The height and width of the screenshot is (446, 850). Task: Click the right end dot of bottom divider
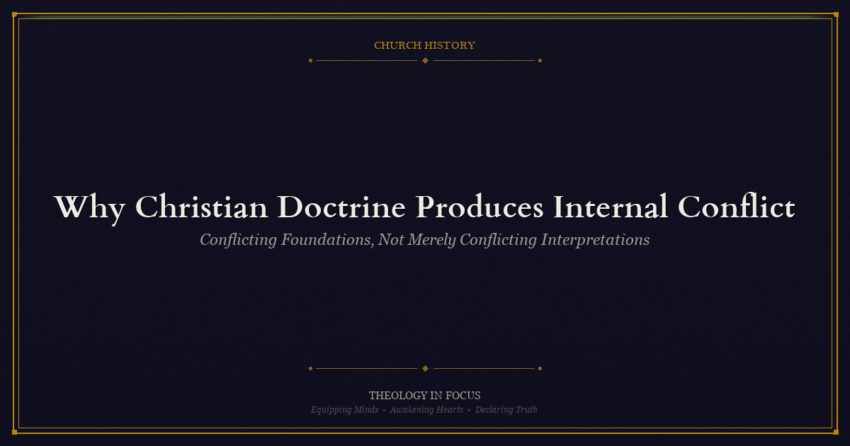tap(540, 368)
